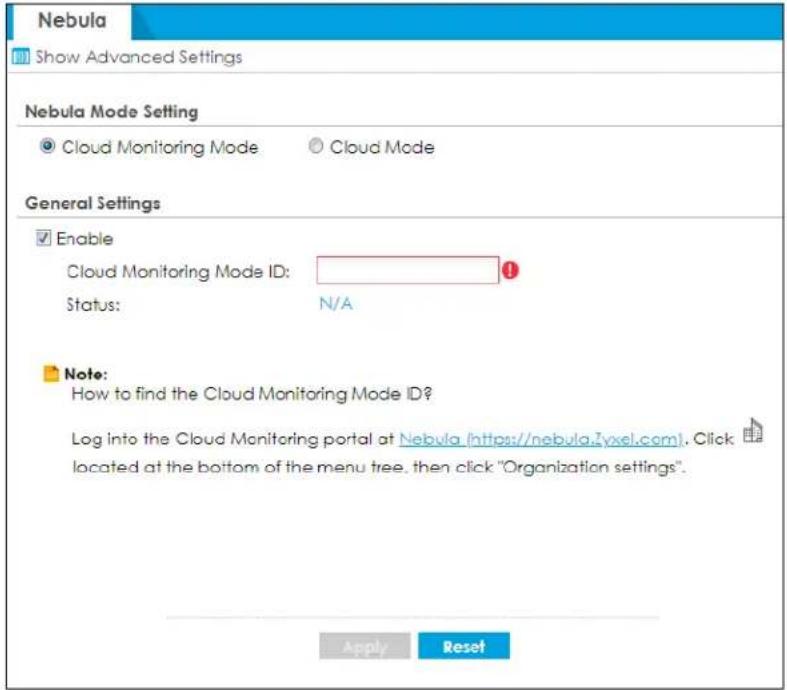The width and height of the screenshot is (787, 690).
Task: Click the Nebula Mode Setting heading
Action: (111, 111)
